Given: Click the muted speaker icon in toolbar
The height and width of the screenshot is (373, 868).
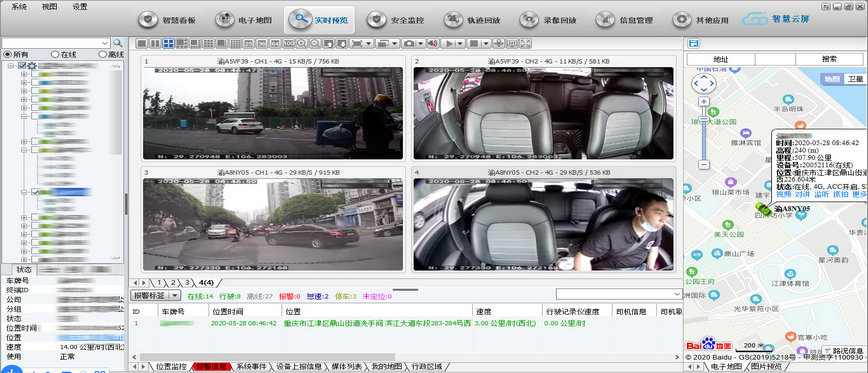Looking at the screenshot, I should (432, 43).
